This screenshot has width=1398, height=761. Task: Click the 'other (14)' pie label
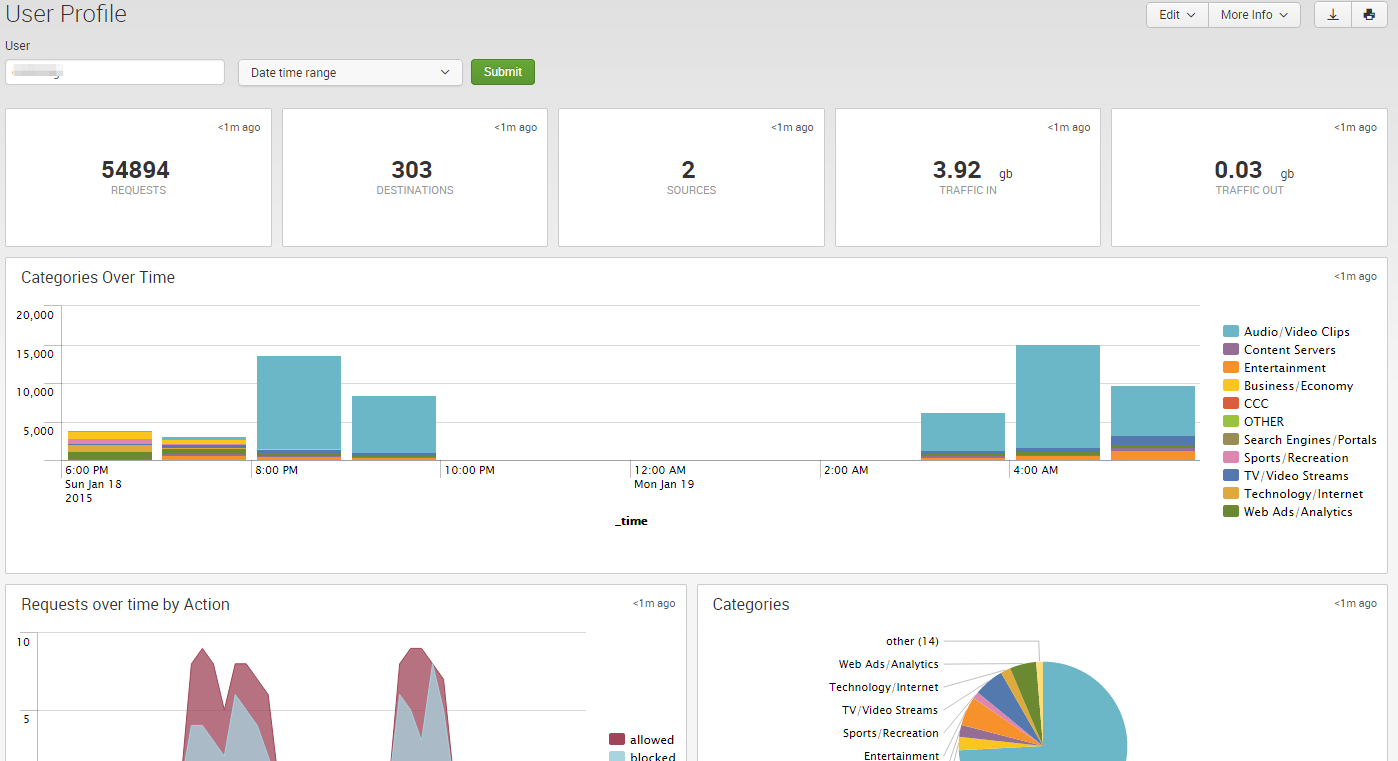[912, 641]
